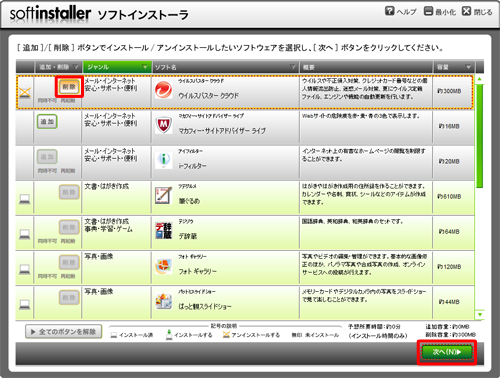The width and height of the screenshot is (500, 378).
Task: Click the 概要 column header
Action: [x=366, y=67]
